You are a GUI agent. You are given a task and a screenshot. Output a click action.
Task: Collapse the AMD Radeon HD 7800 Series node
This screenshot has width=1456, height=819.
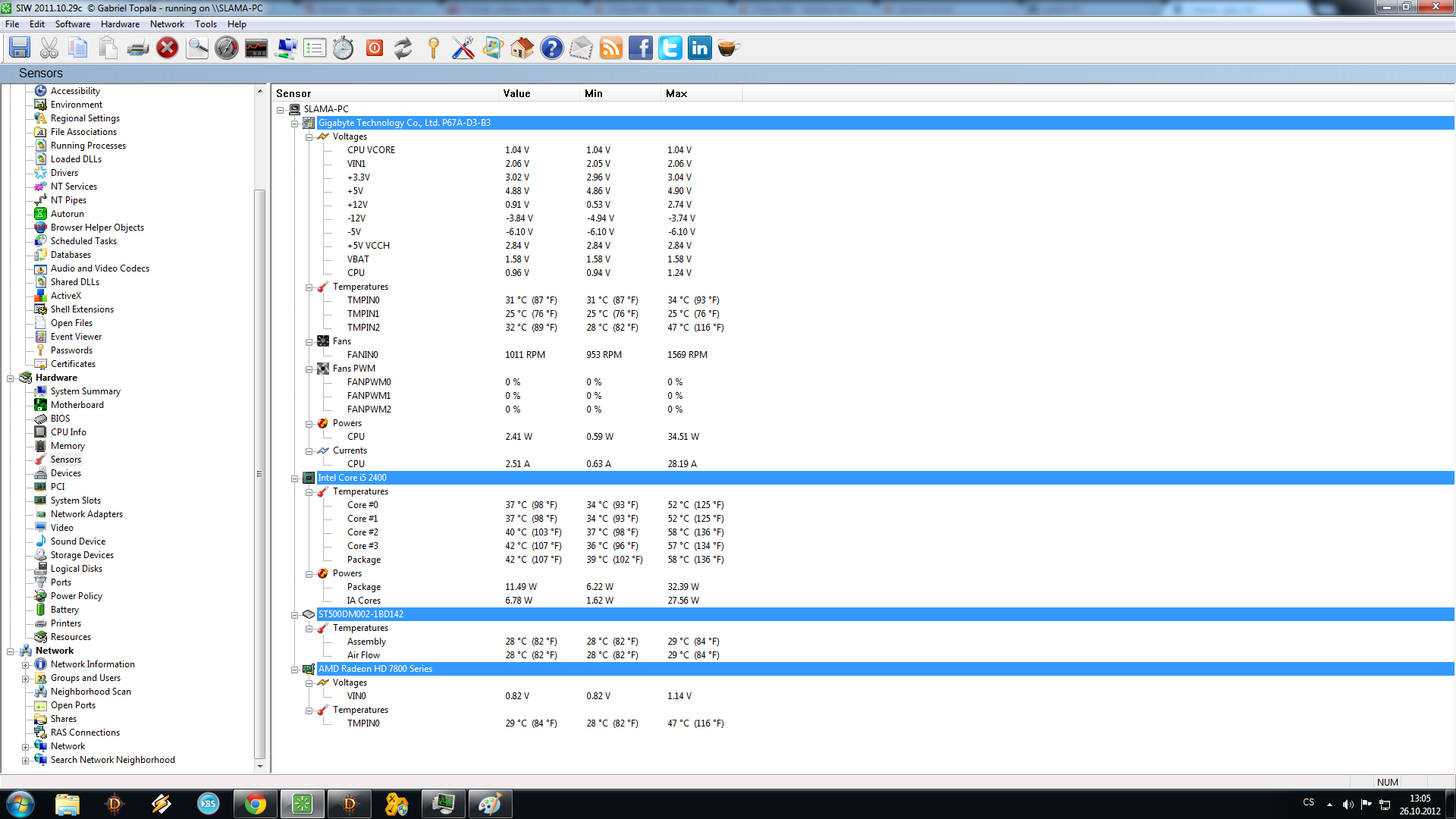(295, 669)
